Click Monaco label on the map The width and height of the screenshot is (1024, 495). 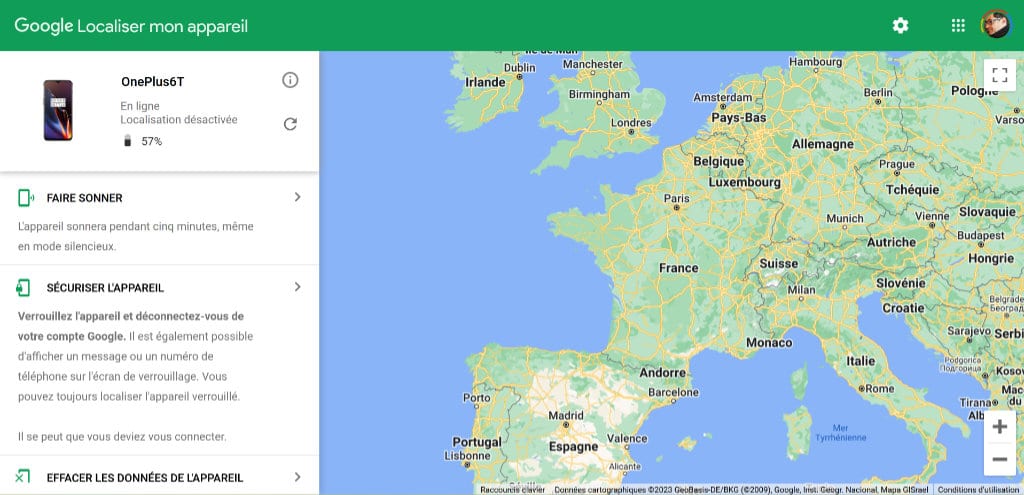point(769,343)
